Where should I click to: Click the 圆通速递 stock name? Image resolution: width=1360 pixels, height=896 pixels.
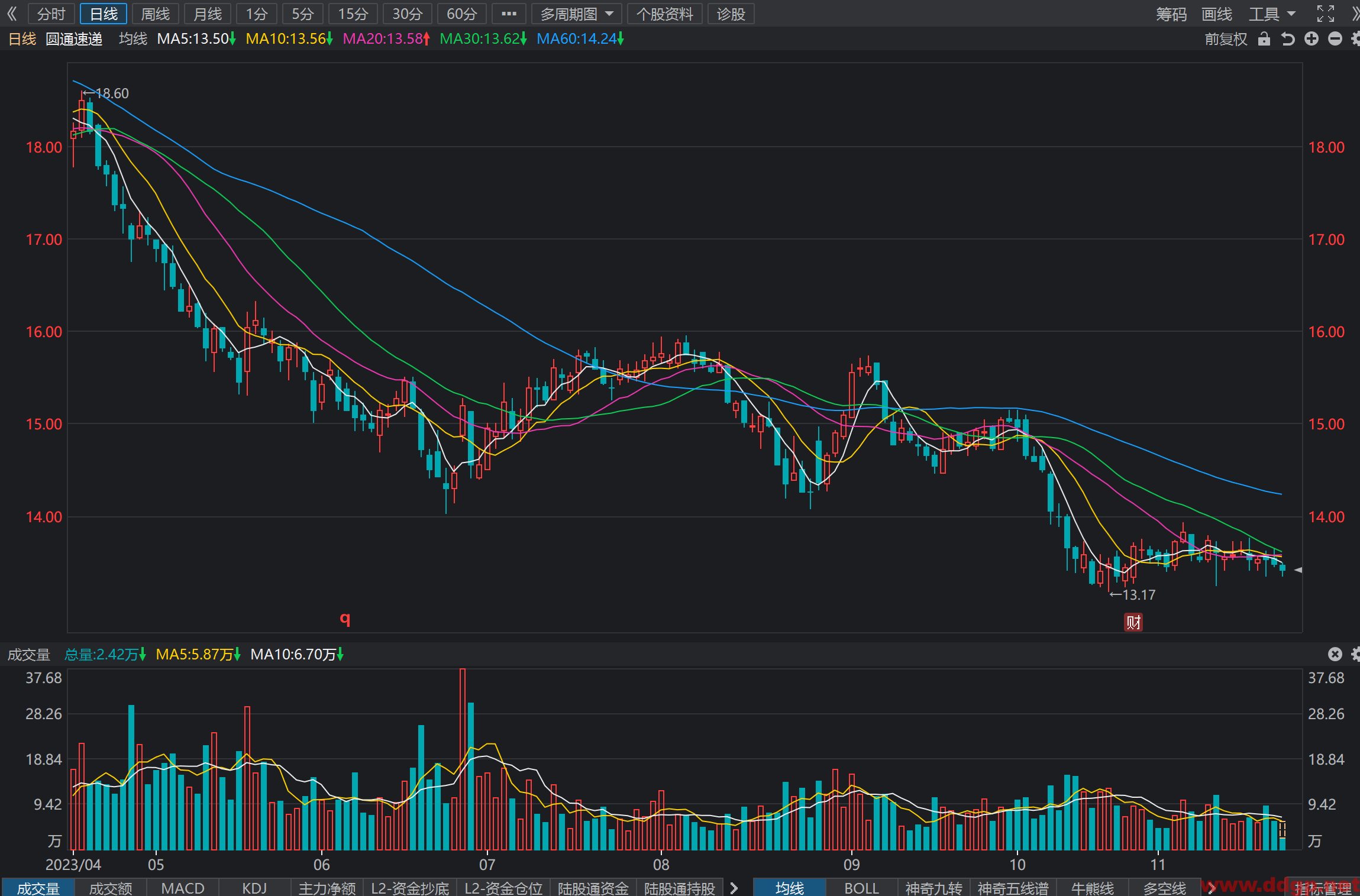click(74, 39)
